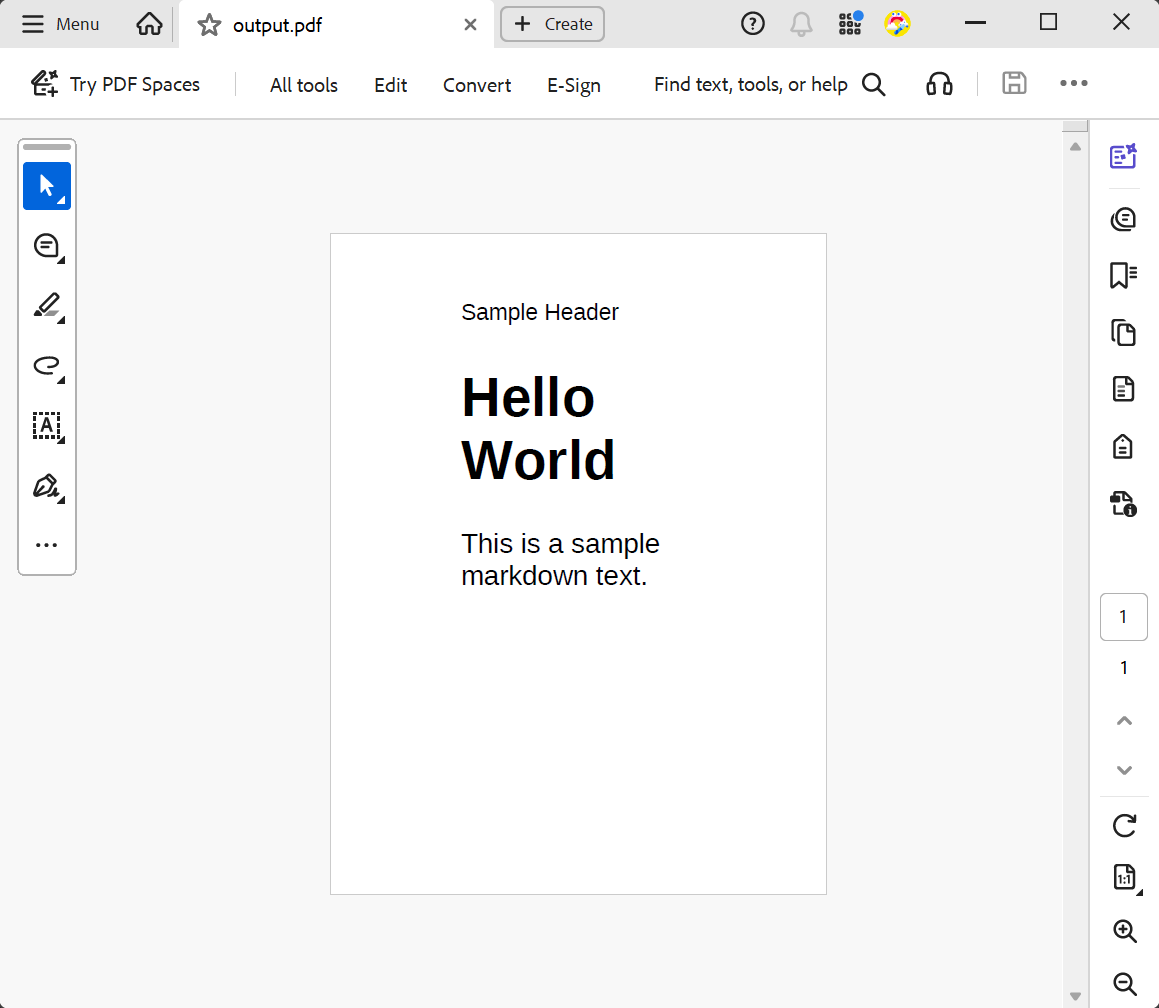Select the arrow selection tool
Screen dimensions: 1159x1008
(x=47, y=186)
